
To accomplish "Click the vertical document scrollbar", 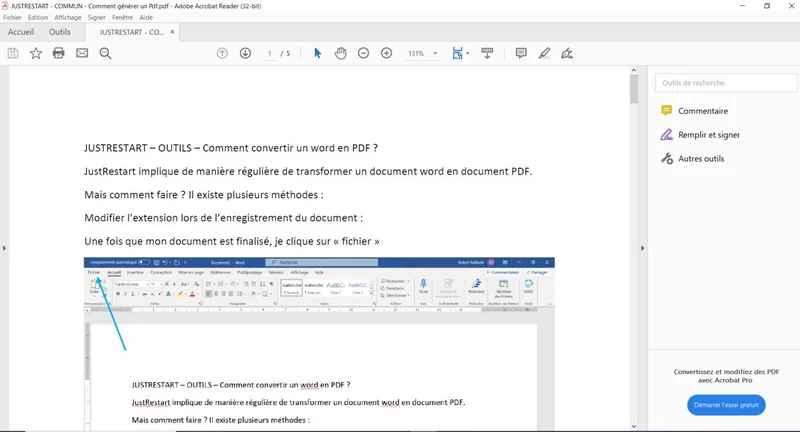I will pos(634,200).
